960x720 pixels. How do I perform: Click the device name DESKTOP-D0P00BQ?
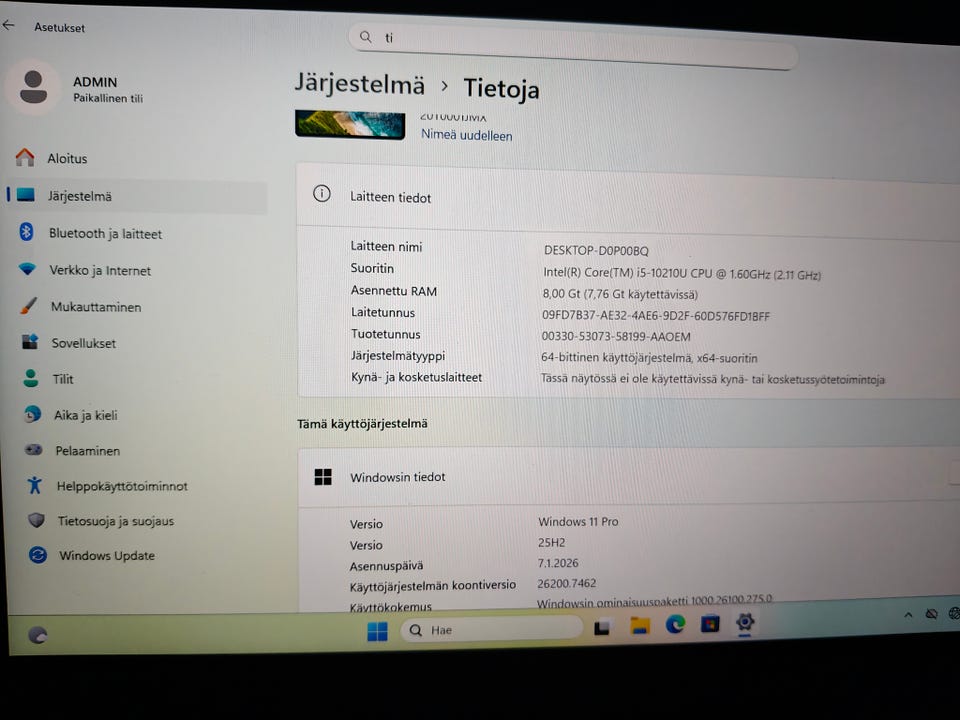click(596, 250)
